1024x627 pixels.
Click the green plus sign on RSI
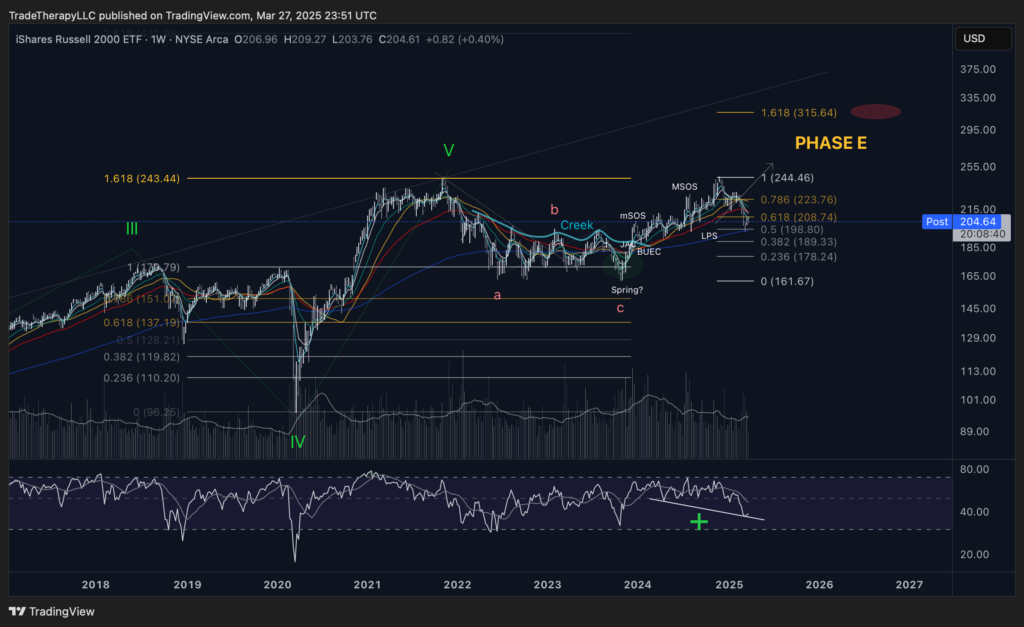tap(699, 520)
